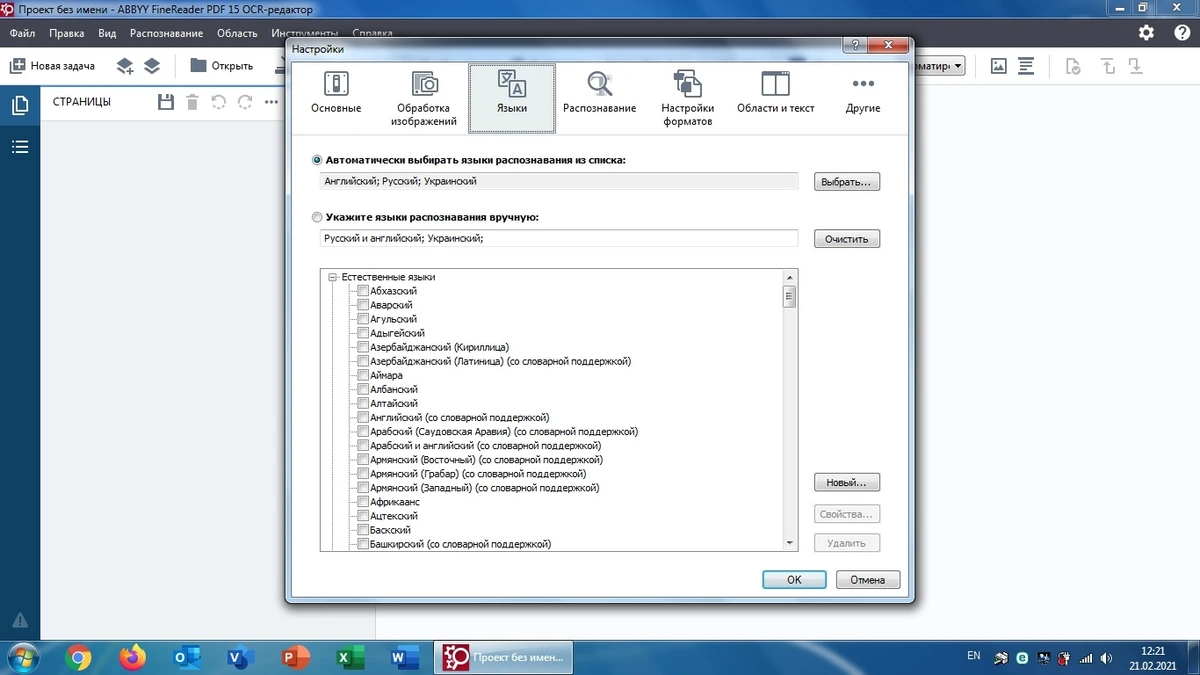Click the automatic languages list field

point(559,181)
